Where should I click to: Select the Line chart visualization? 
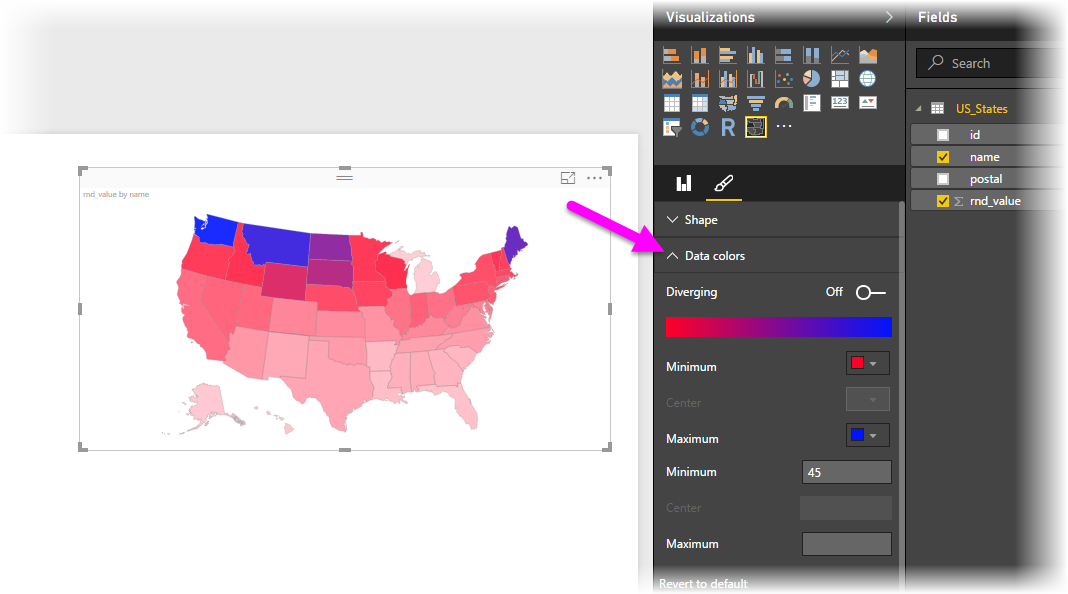point(841,55)
